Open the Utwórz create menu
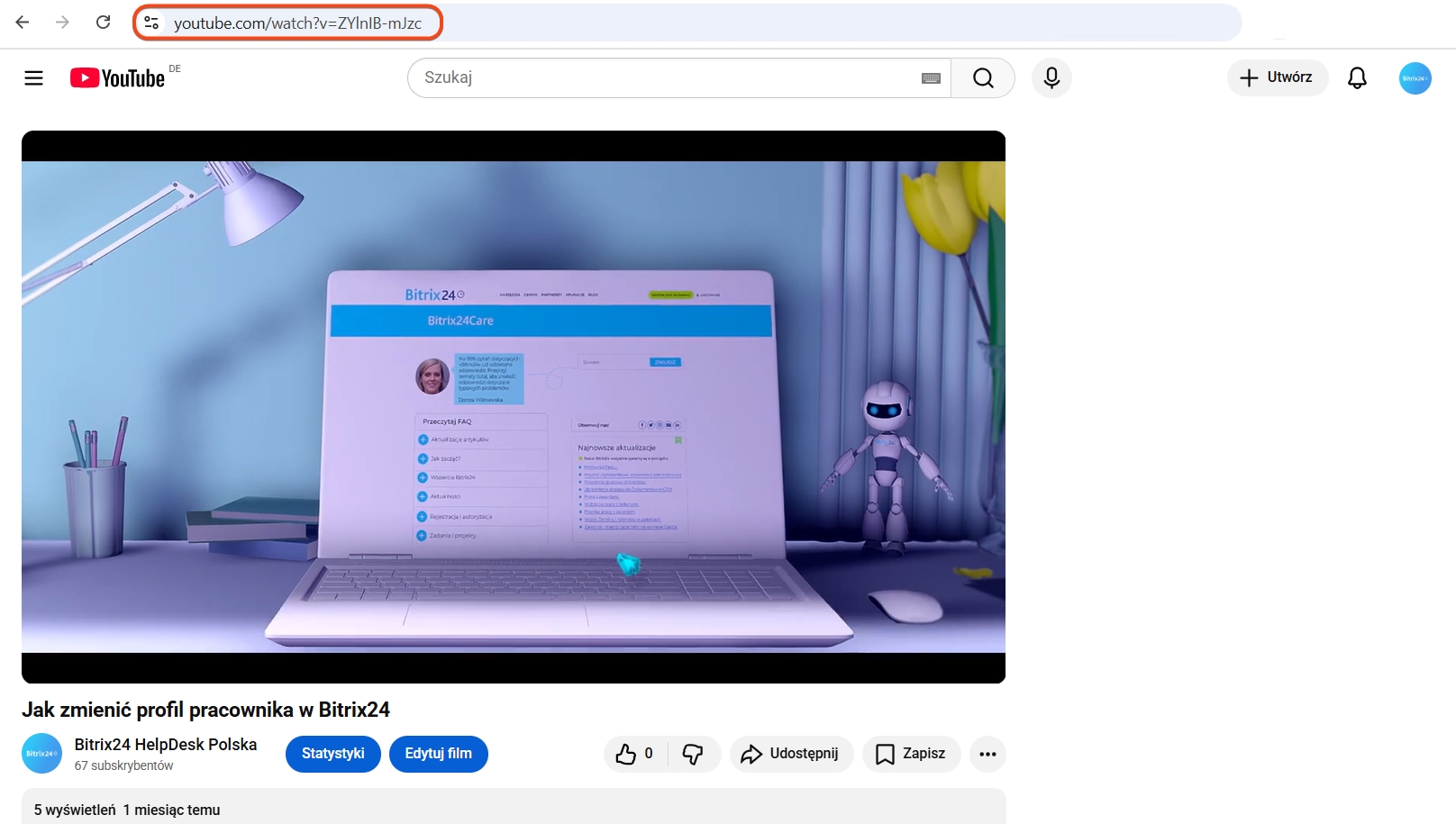 click(x=1277, y=77)
